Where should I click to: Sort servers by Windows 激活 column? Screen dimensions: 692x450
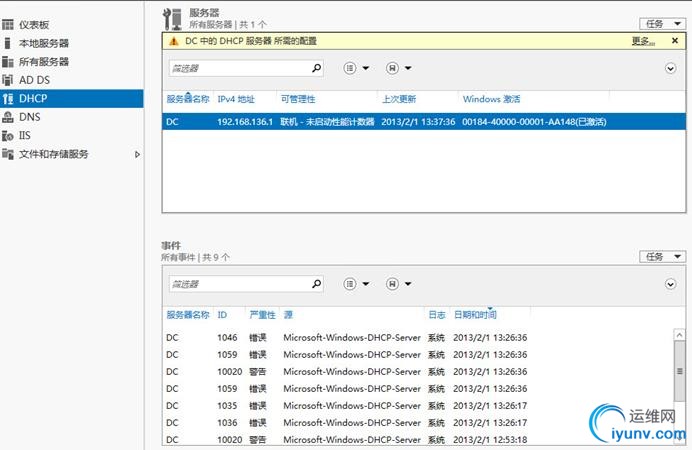click(491, 99)
